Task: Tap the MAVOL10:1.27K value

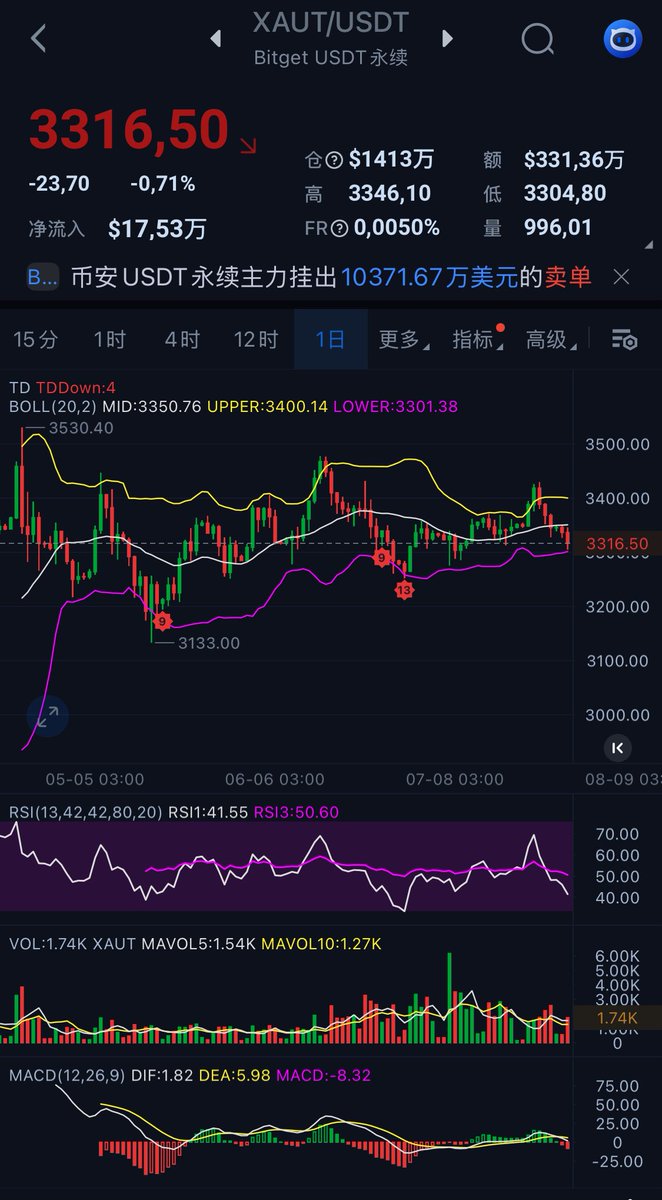Action: coord(323,943)
